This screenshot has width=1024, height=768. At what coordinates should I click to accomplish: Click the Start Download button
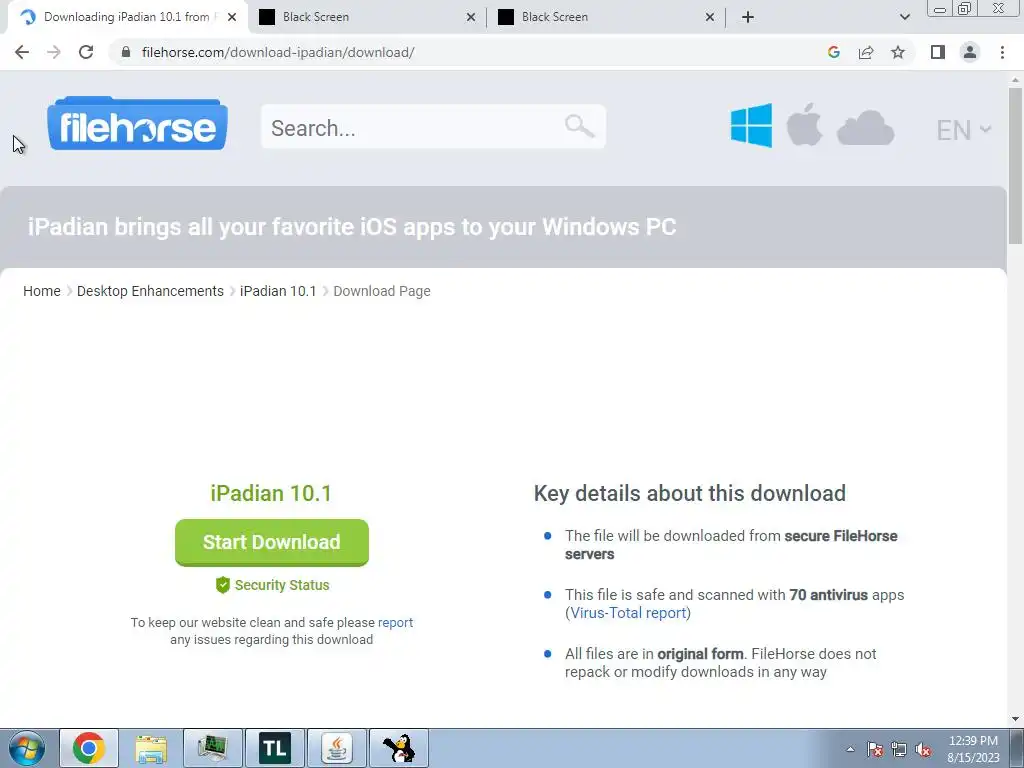coord(272,542)
